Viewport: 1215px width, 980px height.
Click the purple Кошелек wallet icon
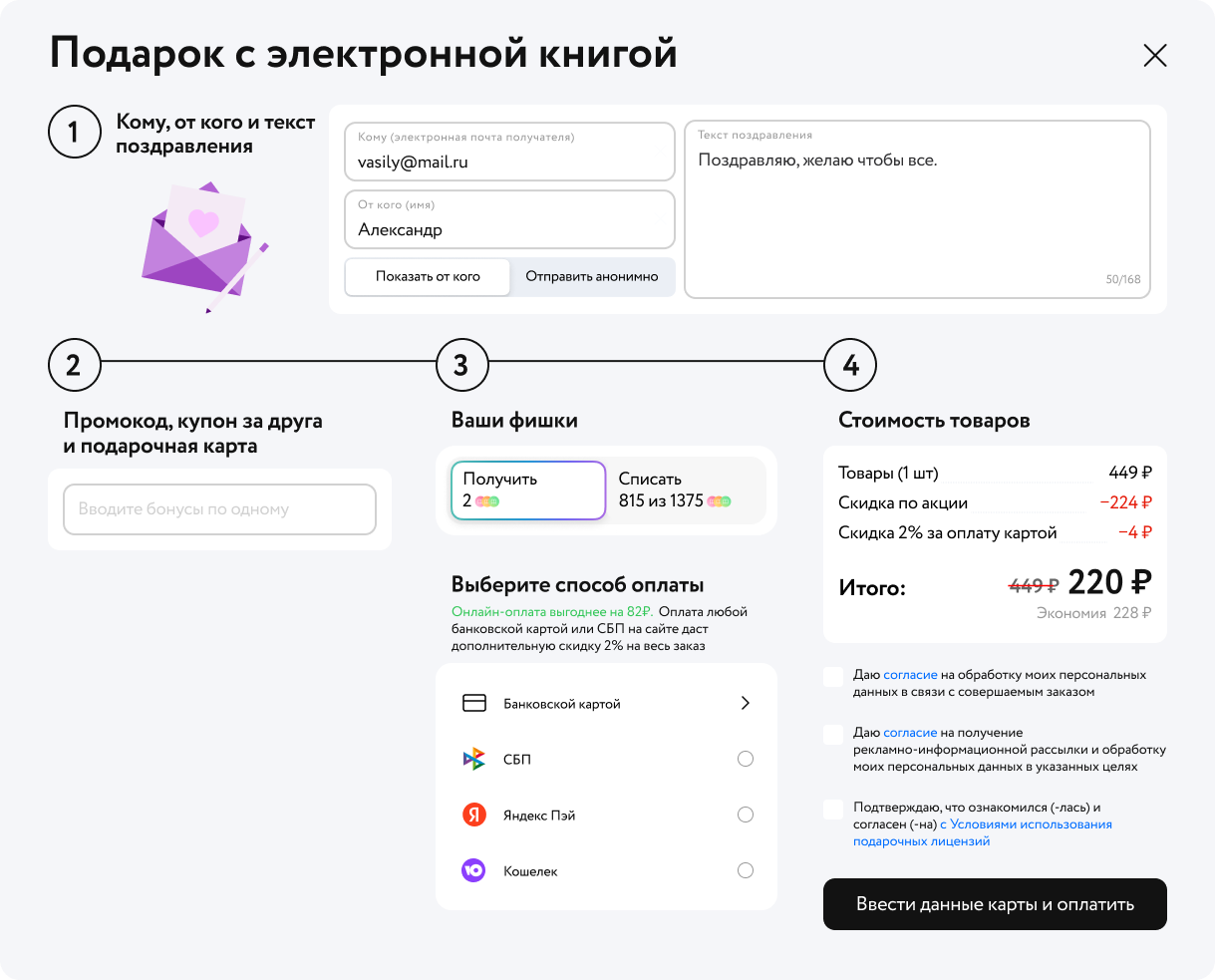click(473, 871)
